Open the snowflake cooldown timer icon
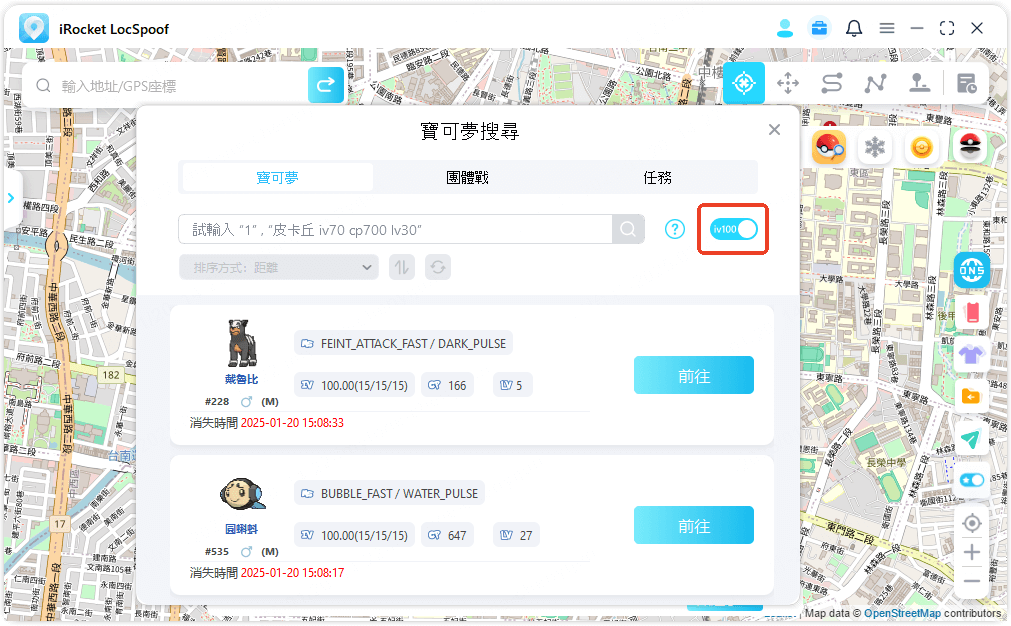 [x=875, y=148]
